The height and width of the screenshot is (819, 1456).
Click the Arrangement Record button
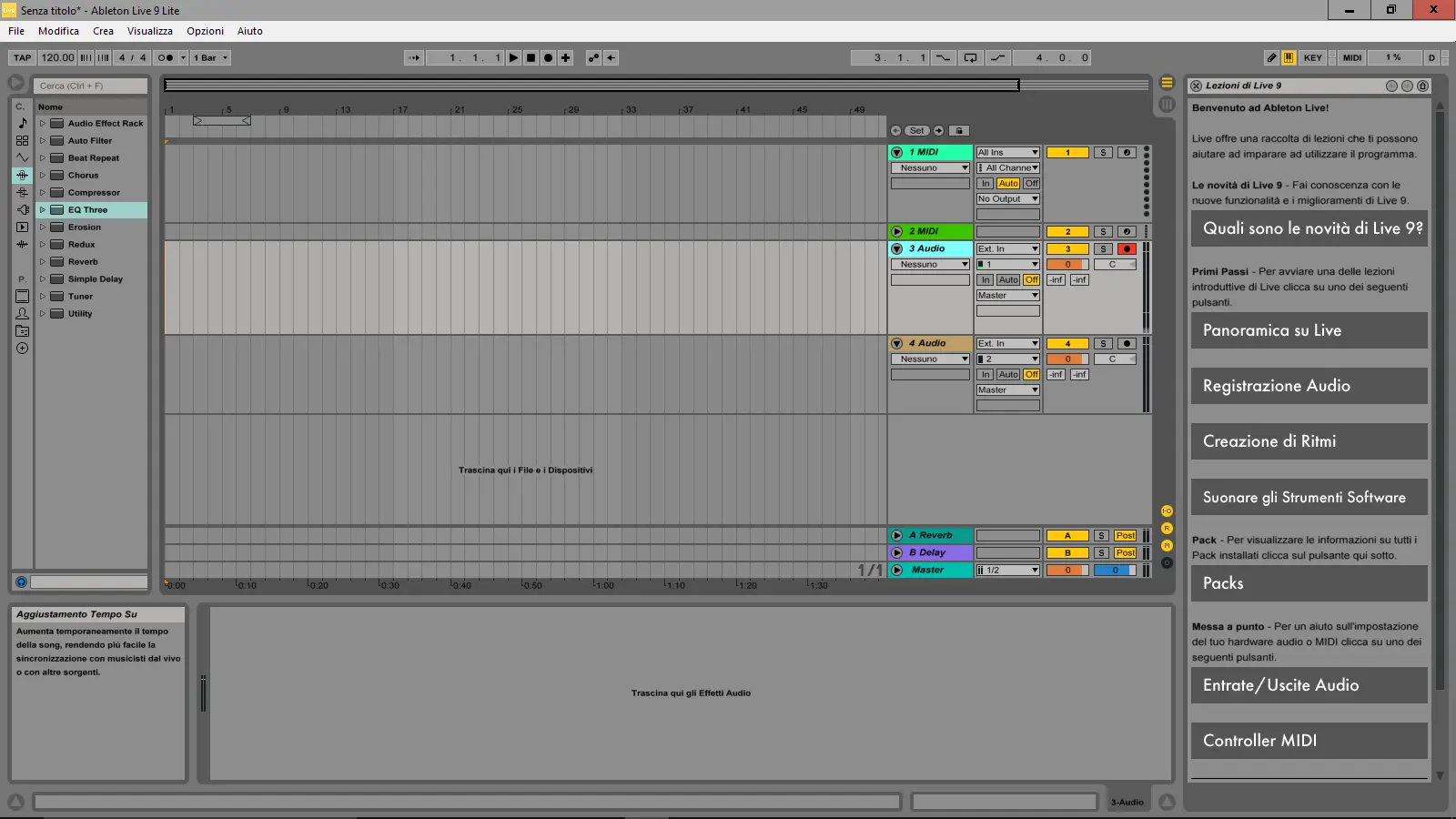click(x=548, y=57)
